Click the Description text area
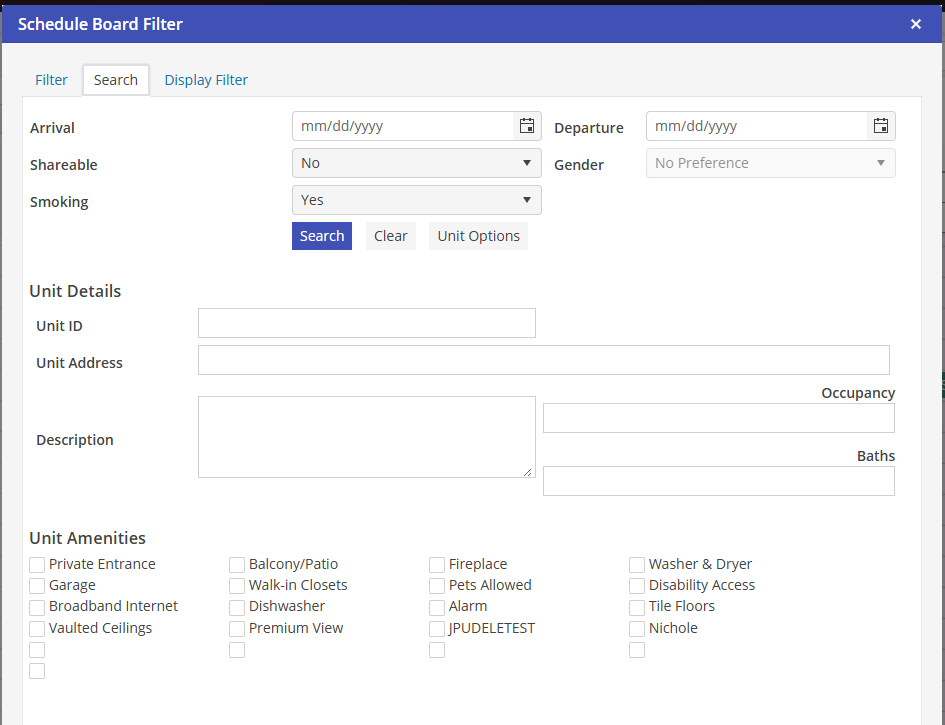 click(366, 437)
